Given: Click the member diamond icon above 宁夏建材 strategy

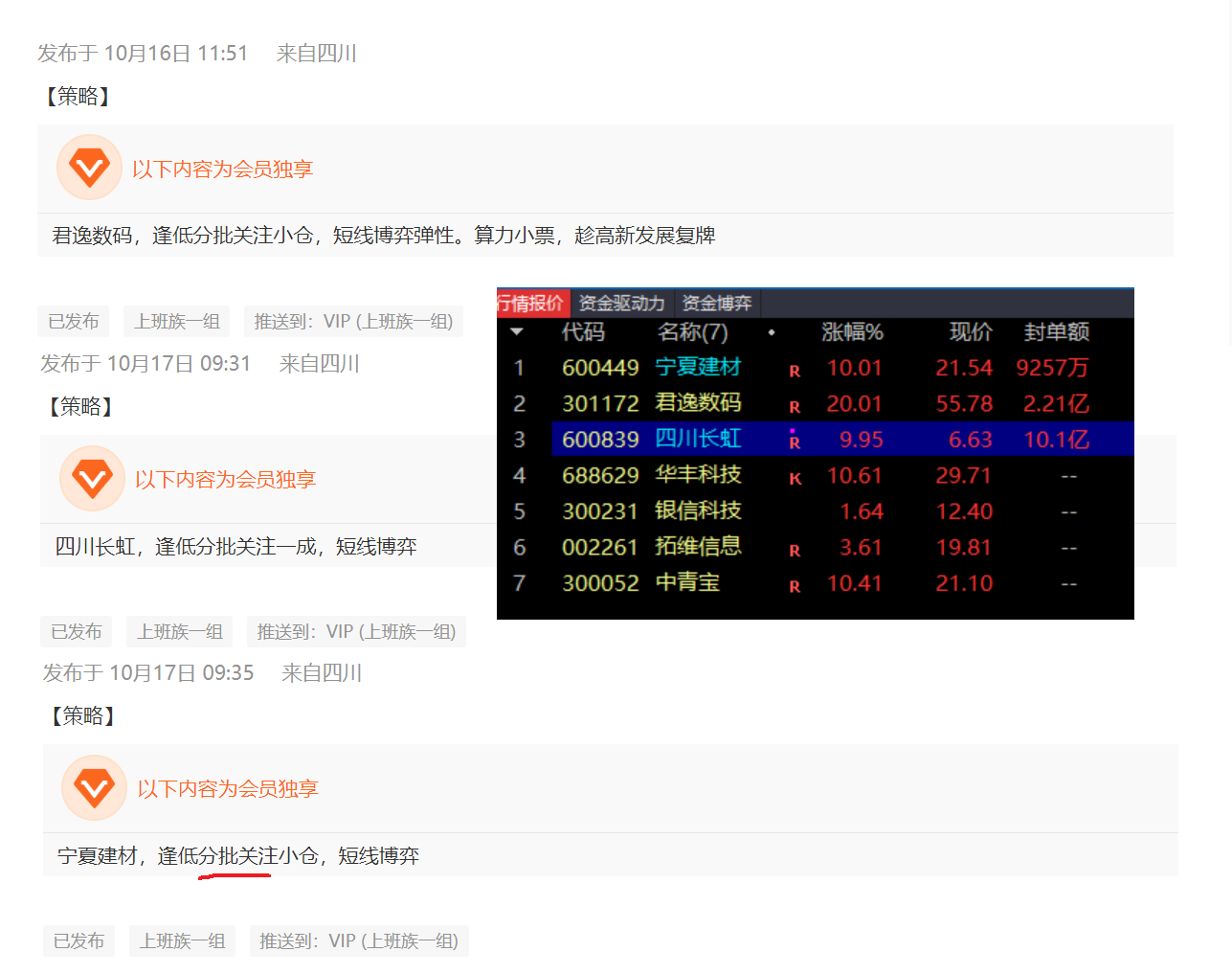Looking at the screenshot, I should coord(94,788).
